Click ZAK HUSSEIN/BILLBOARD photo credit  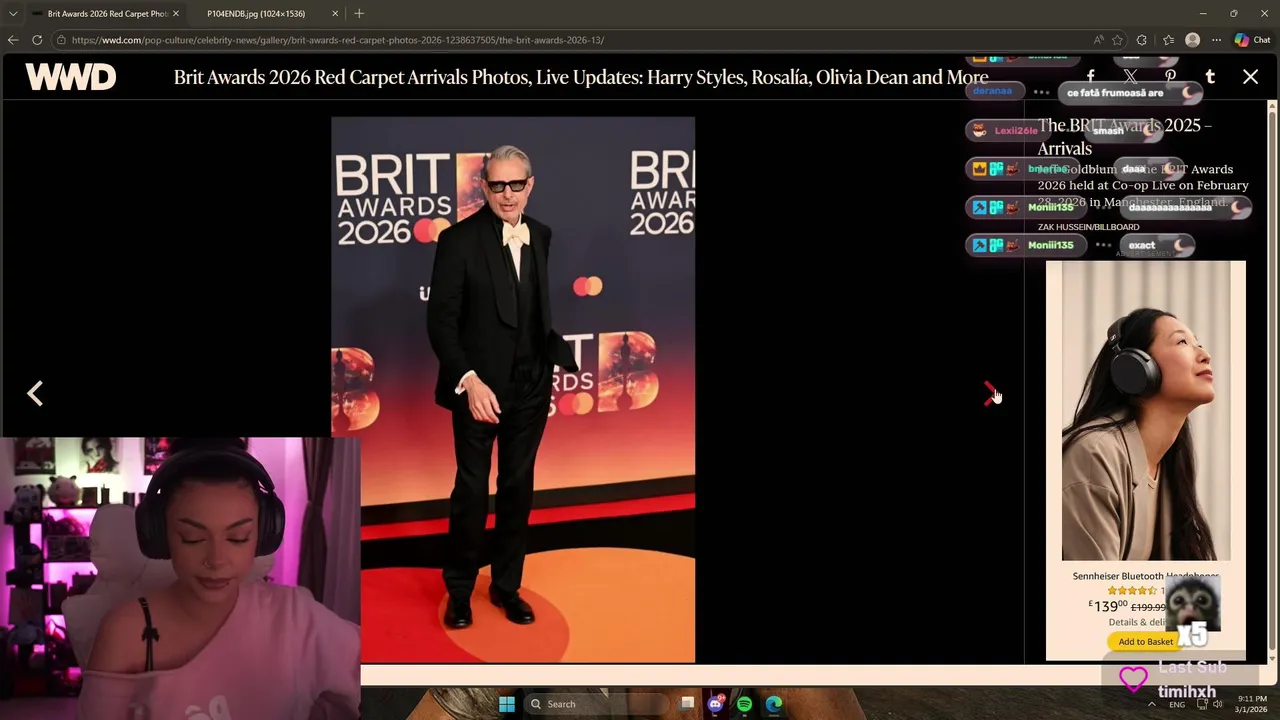[1088, 227]
